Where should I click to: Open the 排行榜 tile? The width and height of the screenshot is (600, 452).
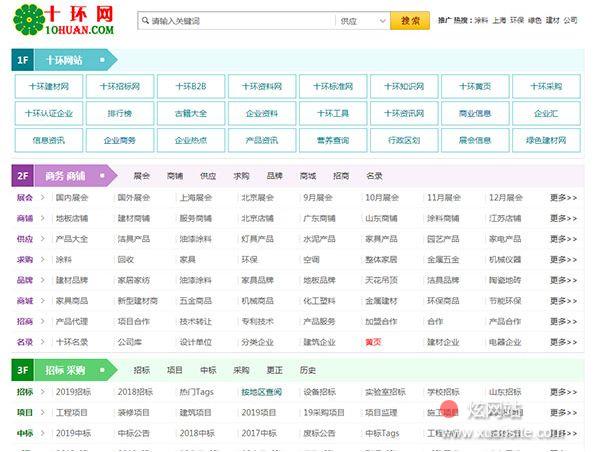120,113
